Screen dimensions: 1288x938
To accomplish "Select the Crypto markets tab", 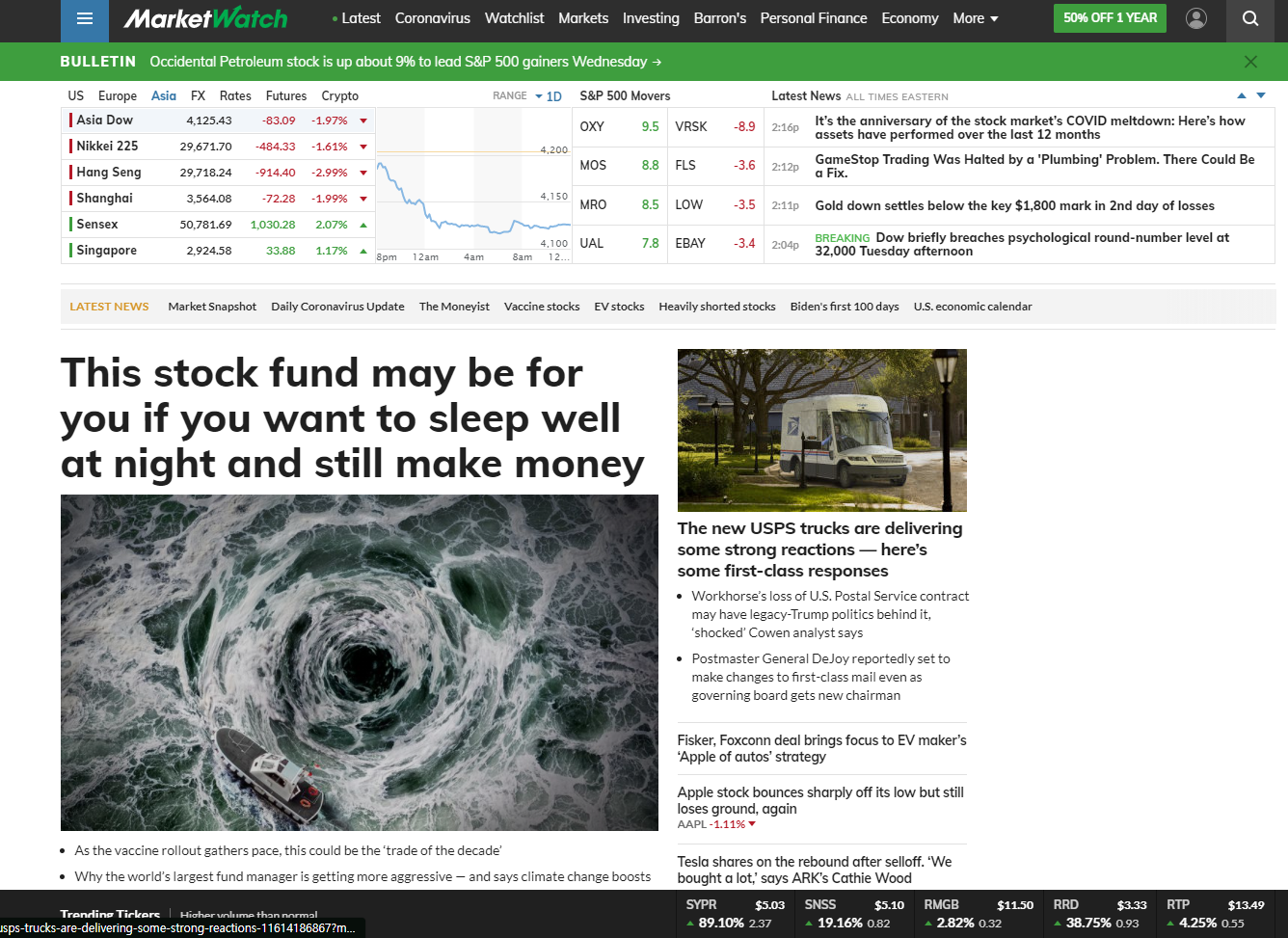I will tap(340, 95).
